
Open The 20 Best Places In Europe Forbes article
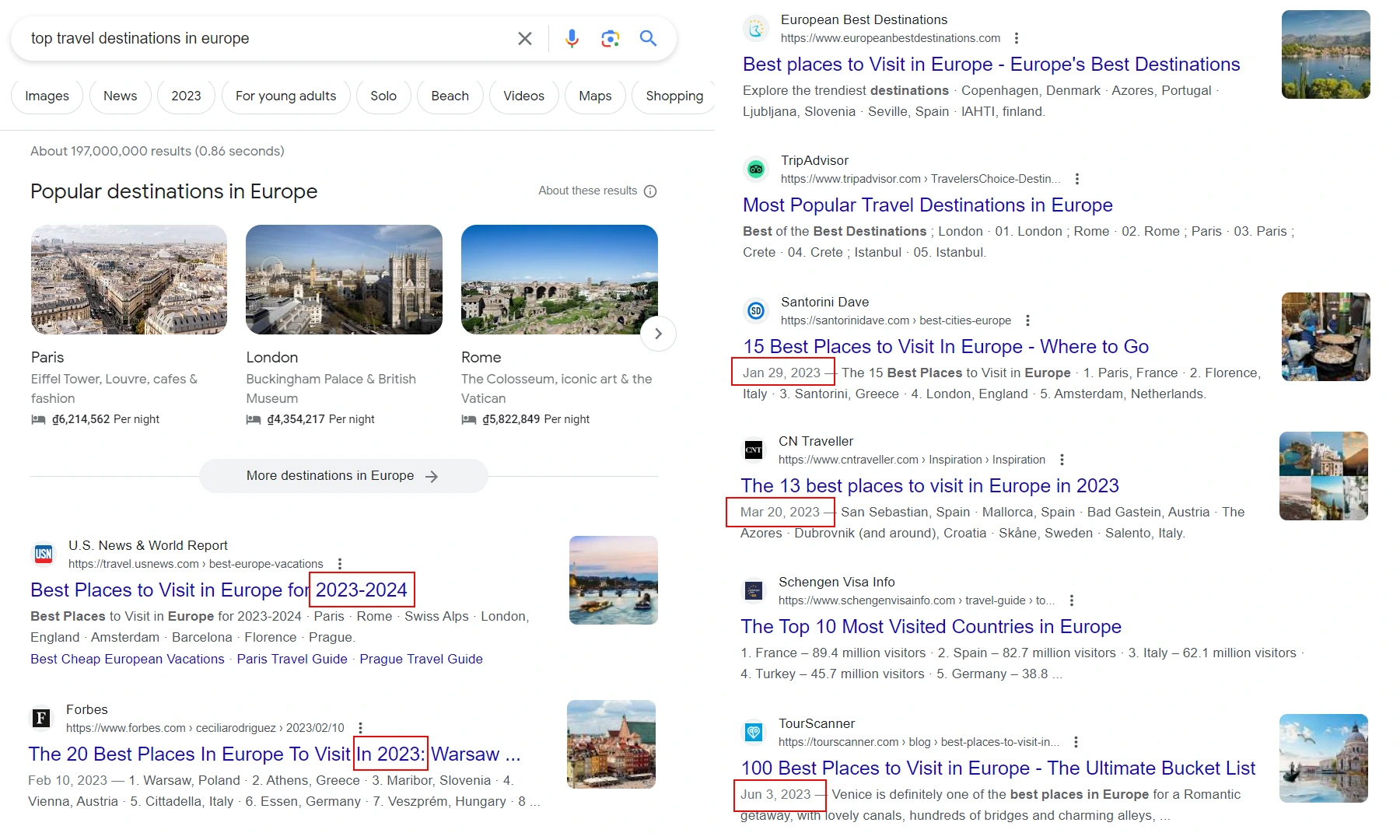coord(275,754)
